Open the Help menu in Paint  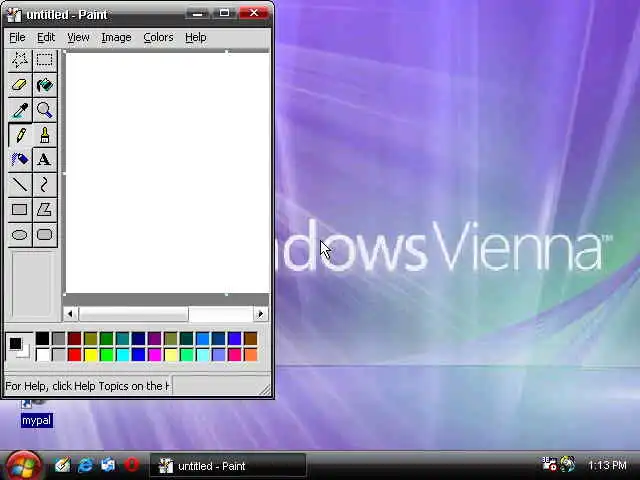[x=196, y=38]
